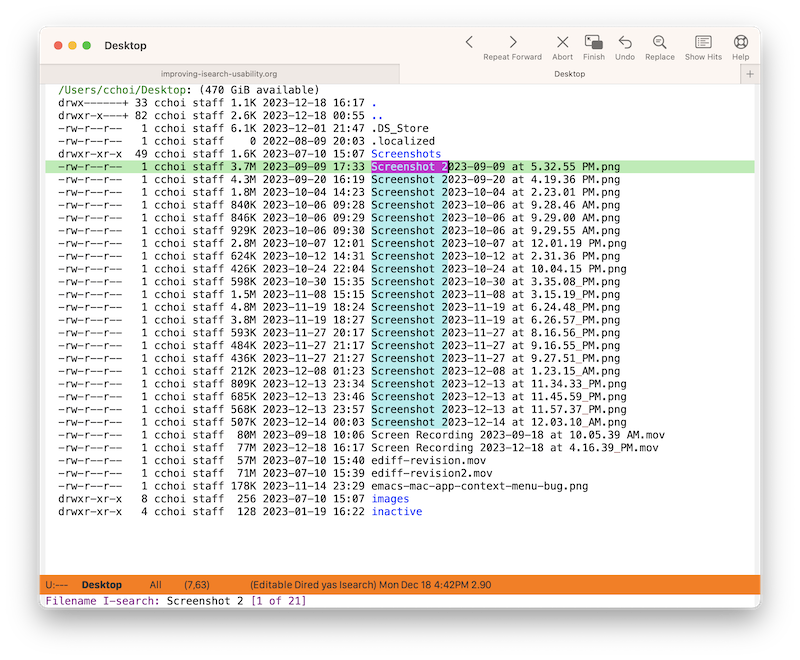800x660 pixels.
Task: Click the mode list 'Editable Dired yas Isearch'
Action: coord(313,585)
